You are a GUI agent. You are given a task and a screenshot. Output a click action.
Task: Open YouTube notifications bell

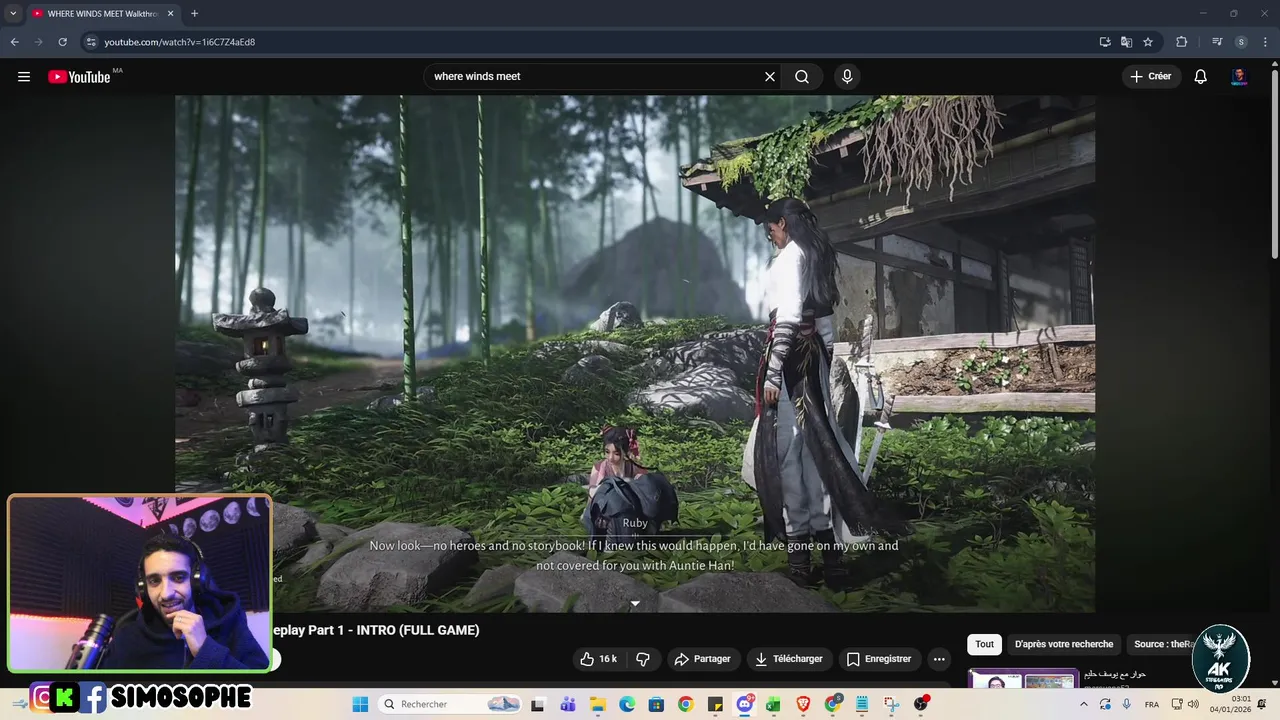click(1201, 77)
